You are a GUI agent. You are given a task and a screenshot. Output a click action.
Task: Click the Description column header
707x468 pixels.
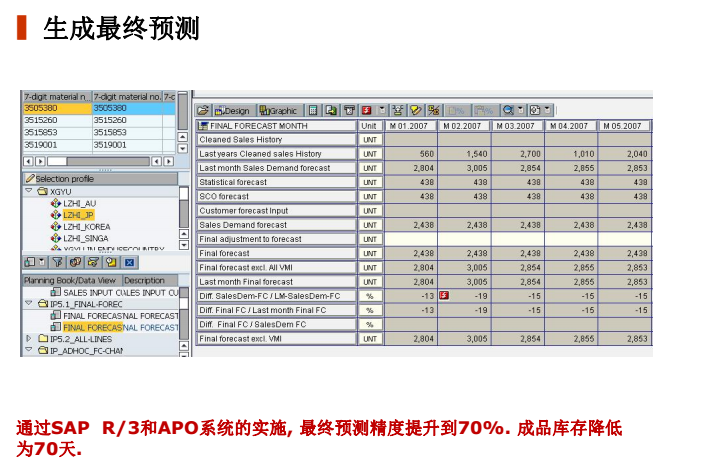coord(145,281)
